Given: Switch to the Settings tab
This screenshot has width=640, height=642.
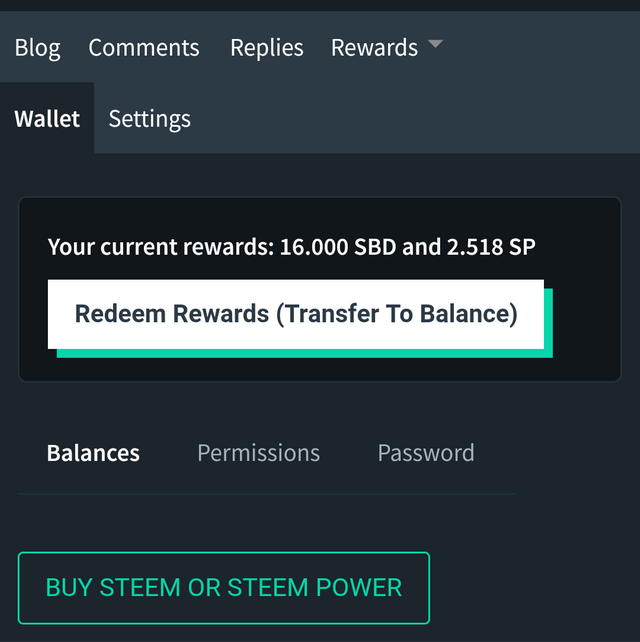Looking at the screenshot, I should [x=149, y=119].
